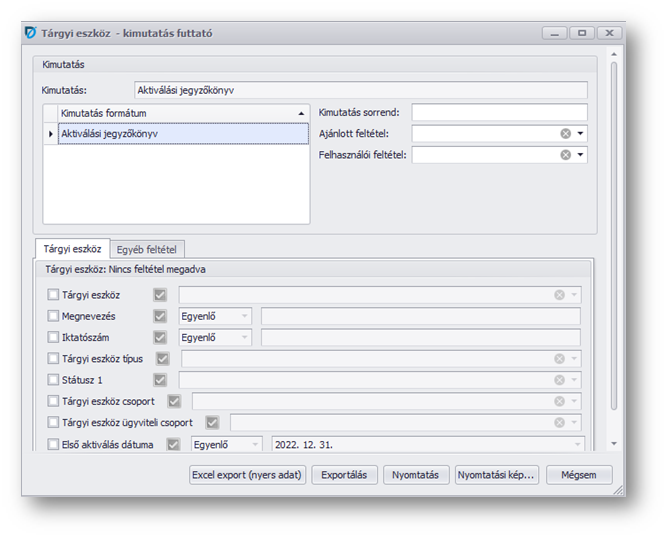Click into the Kimutatás sorrend input field

click(x=499, y=112)
